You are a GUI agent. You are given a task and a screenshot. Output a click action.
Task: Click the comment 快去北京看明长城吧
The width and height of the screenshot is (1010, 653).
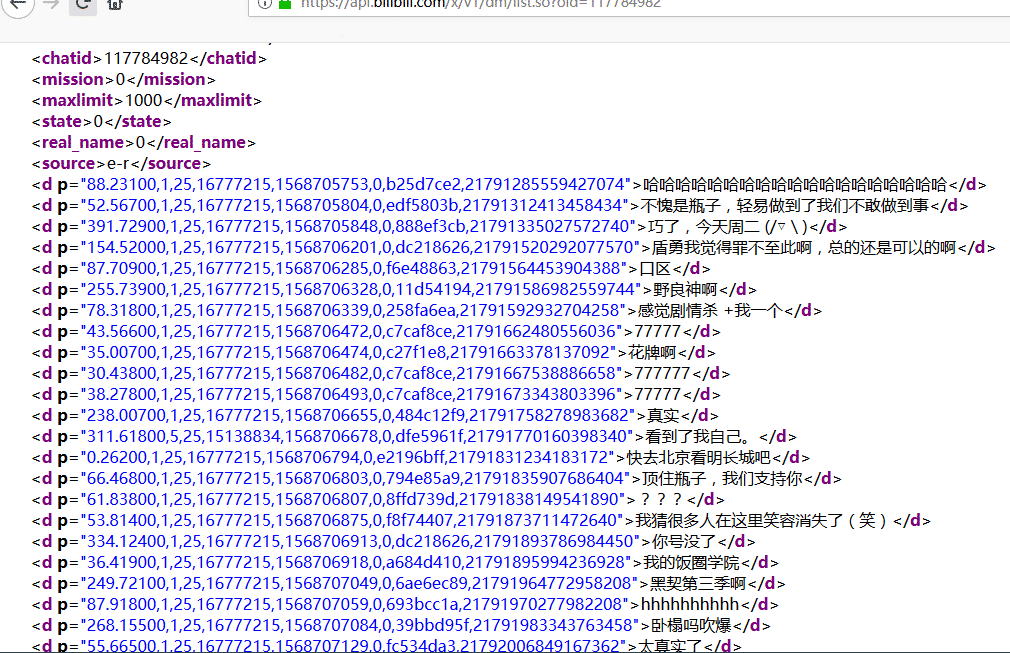pos(698,458)
